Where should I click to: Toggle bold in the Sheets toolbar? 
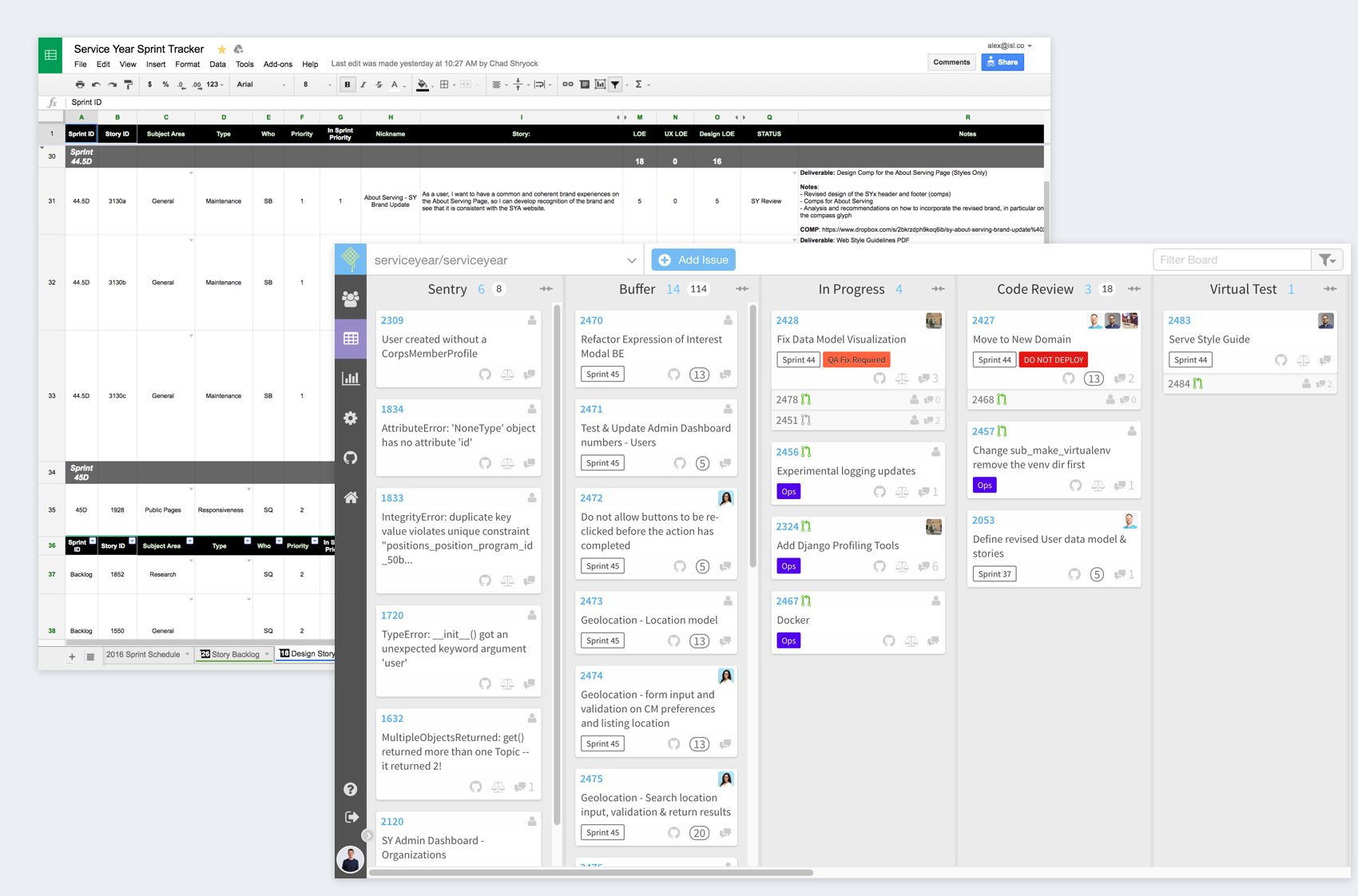[x=347, y=85]
